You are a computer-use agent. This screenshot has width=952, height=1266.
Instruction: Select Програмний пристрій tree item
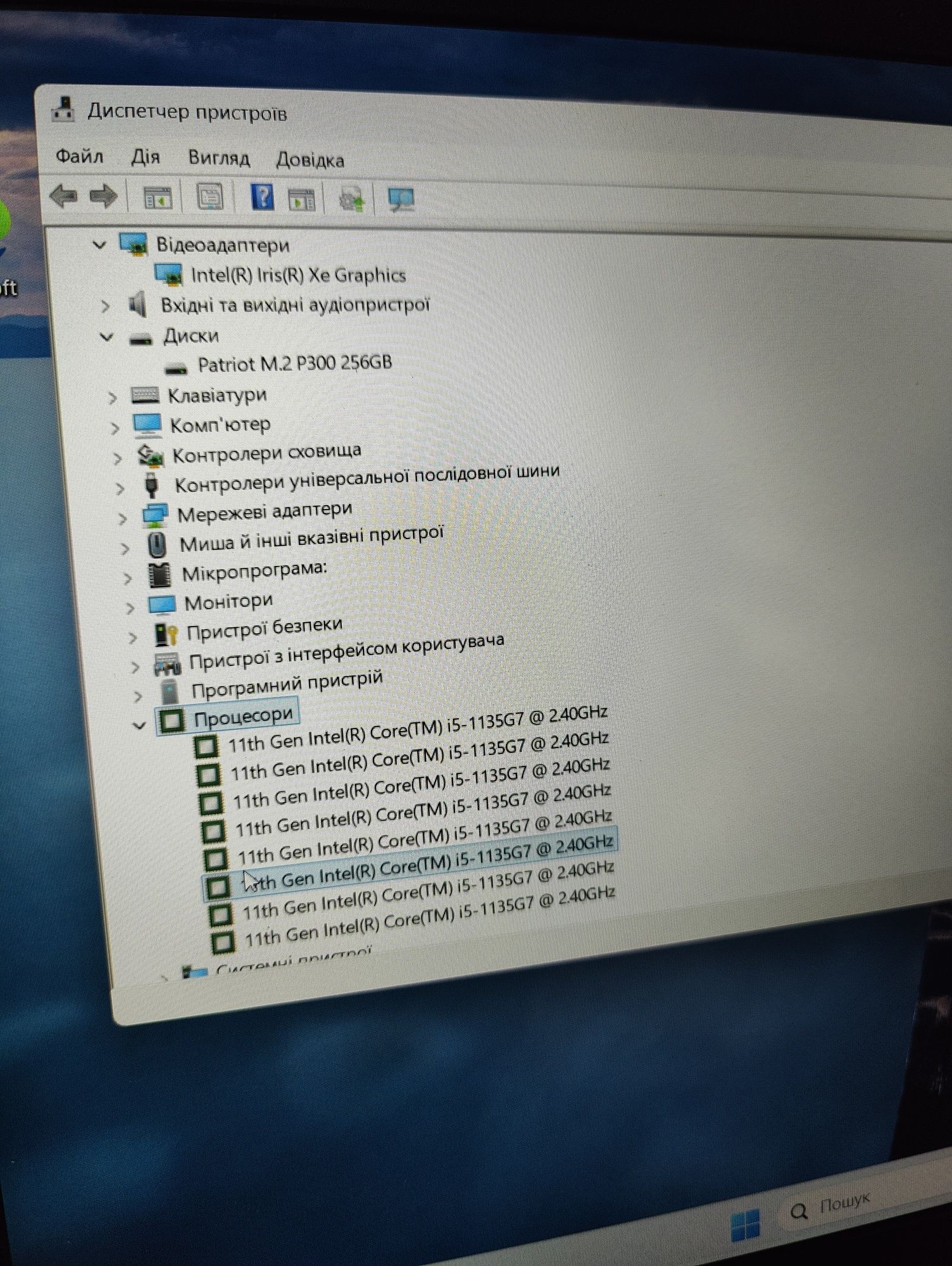pyautogui.click(x=287, y=685)
